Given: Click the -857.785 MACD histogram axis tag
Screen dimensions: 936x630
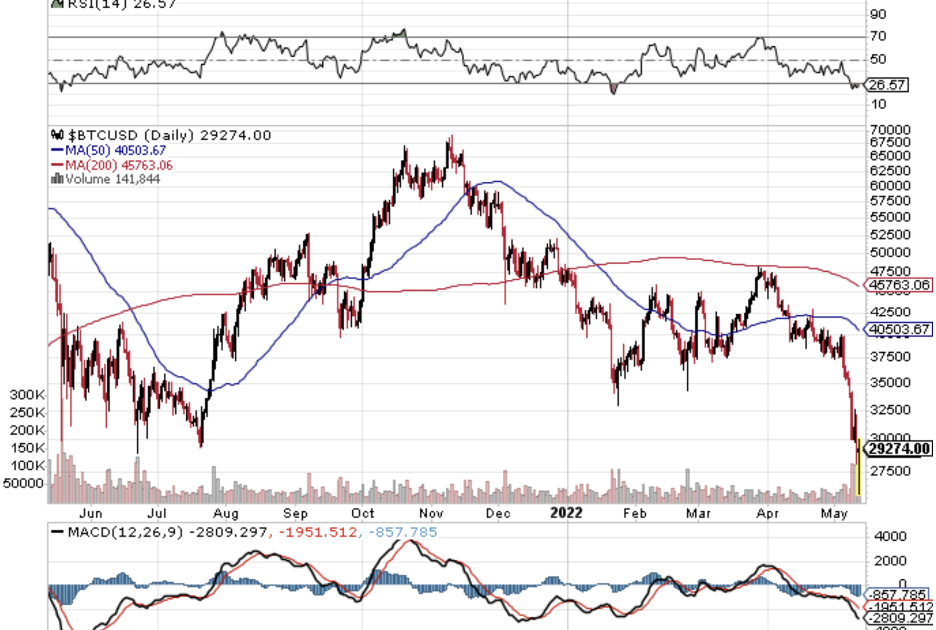Looking at the screenshot, I should [898, 593].
